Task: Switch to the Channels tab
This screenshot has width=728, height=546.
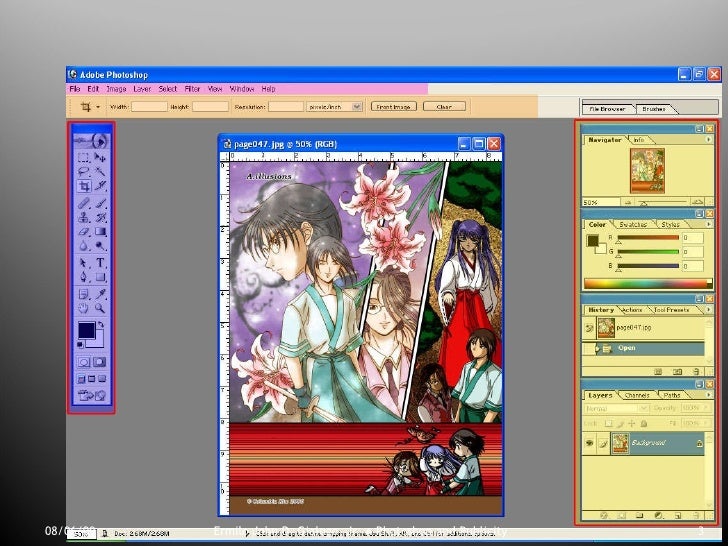Action: tap(637, 395)
